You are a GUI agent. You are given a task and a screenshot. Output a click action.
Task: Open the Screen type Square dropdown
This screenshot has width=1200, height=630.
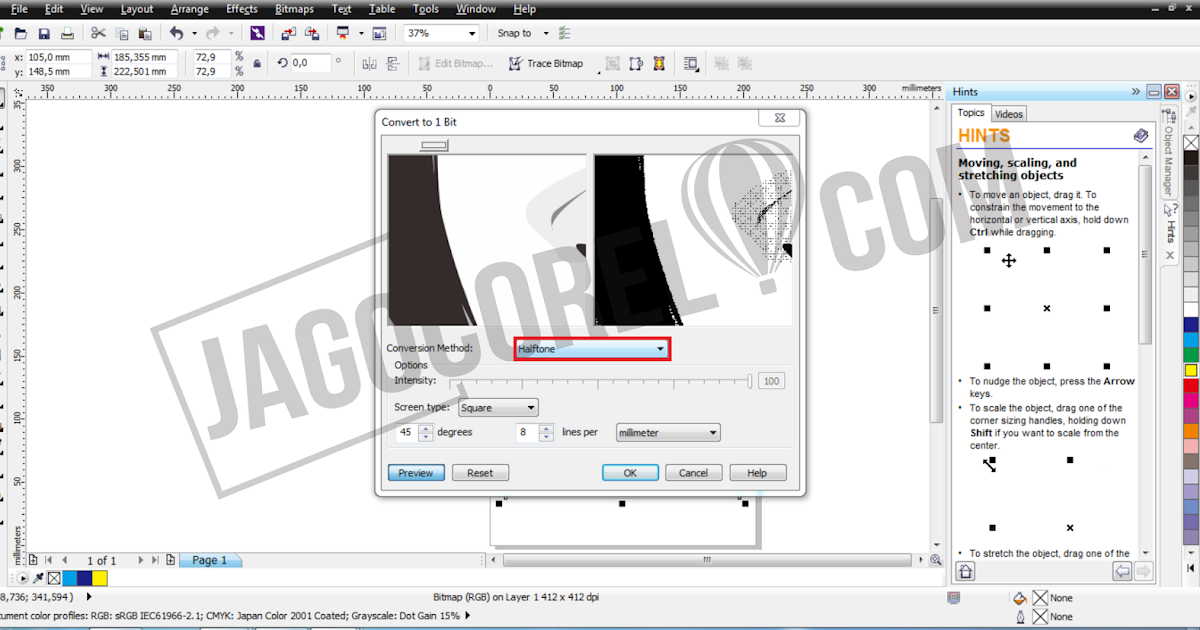498,408
